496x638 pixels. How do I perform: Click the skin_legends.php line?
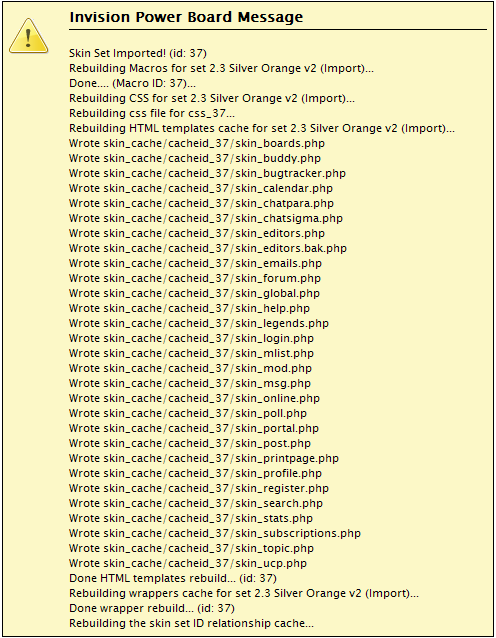199,323
